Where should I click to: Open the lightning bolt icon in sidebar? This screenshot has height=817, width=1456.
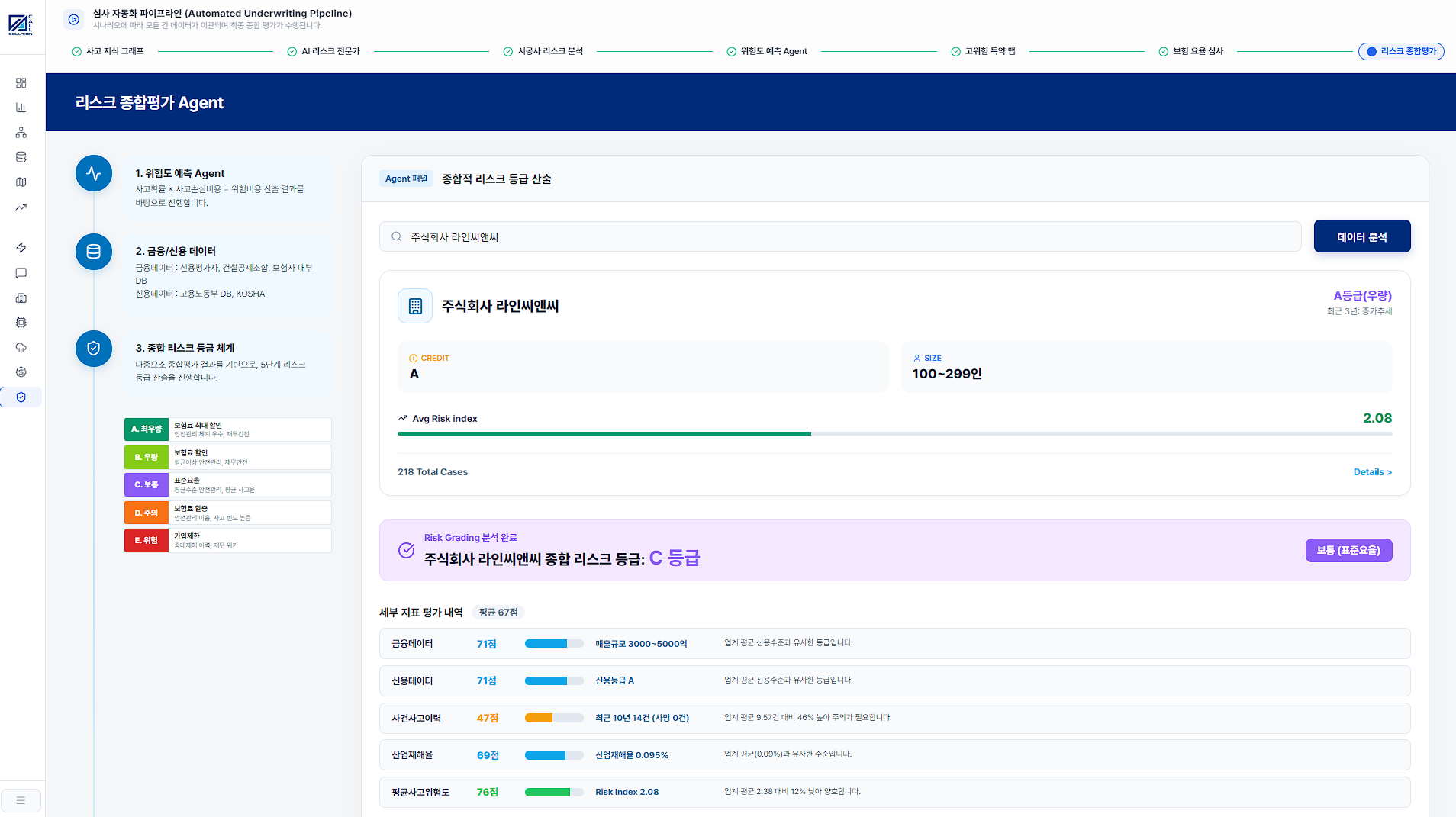[x=21, y=248]
